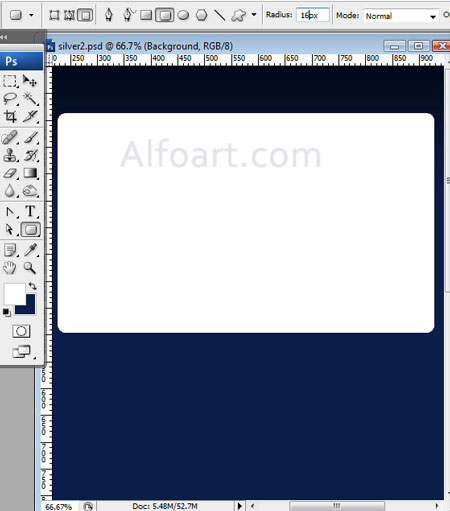This screenshot has height=511, width=450.
Task: Choose Ellipse shape in options bar
Action: (183, 15)
